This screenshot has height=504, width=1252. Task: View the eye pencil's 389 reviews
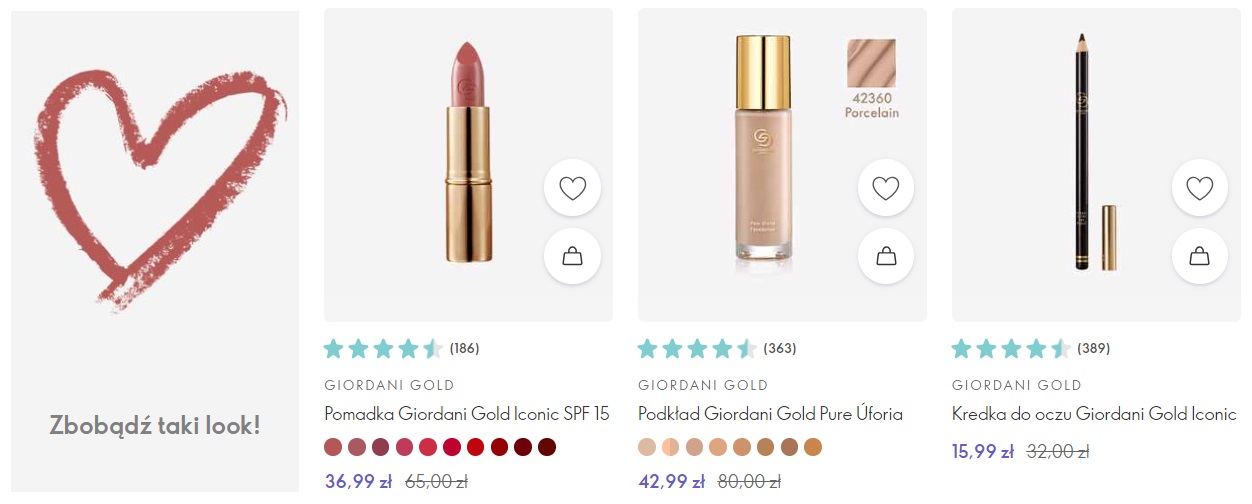[x=1029, y=349]
